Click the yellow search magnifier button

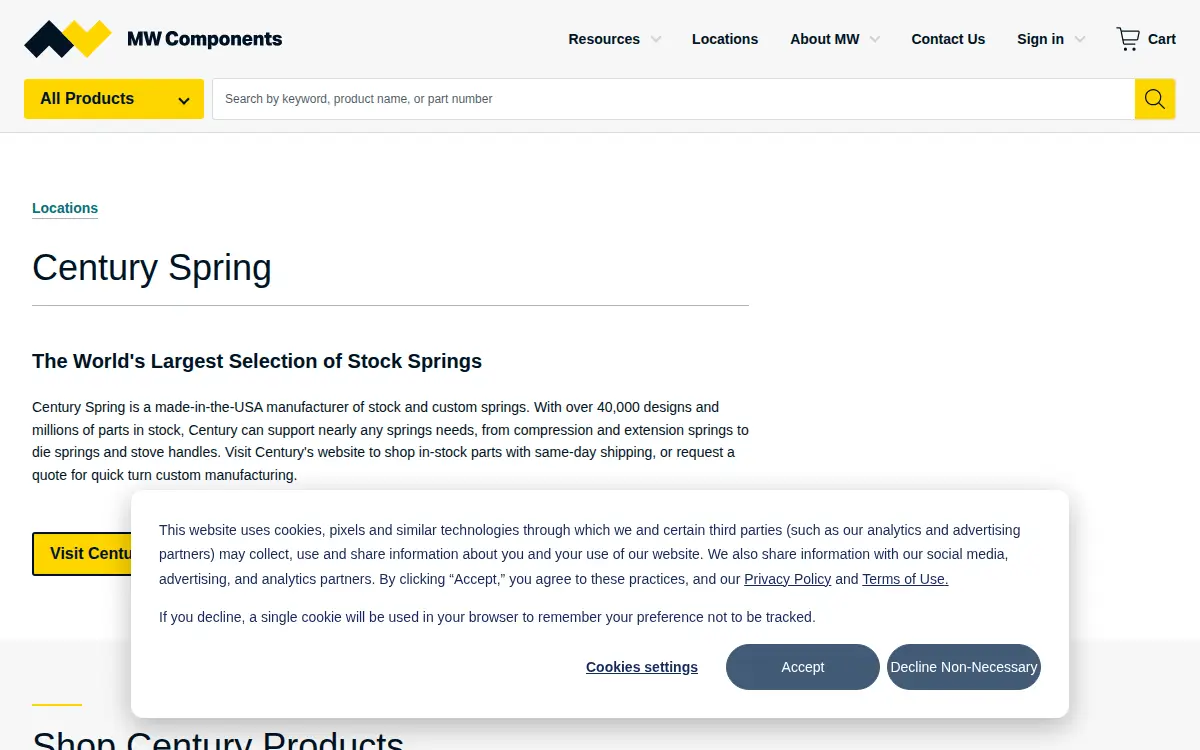pyautogui.click(x=1155, y=99)
